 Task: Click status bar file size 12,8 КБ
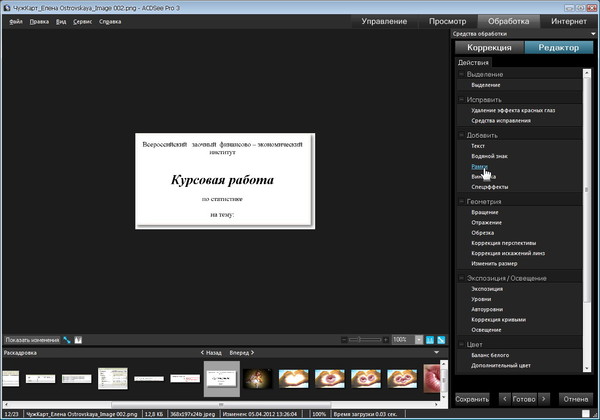click(x=154, y=414)
